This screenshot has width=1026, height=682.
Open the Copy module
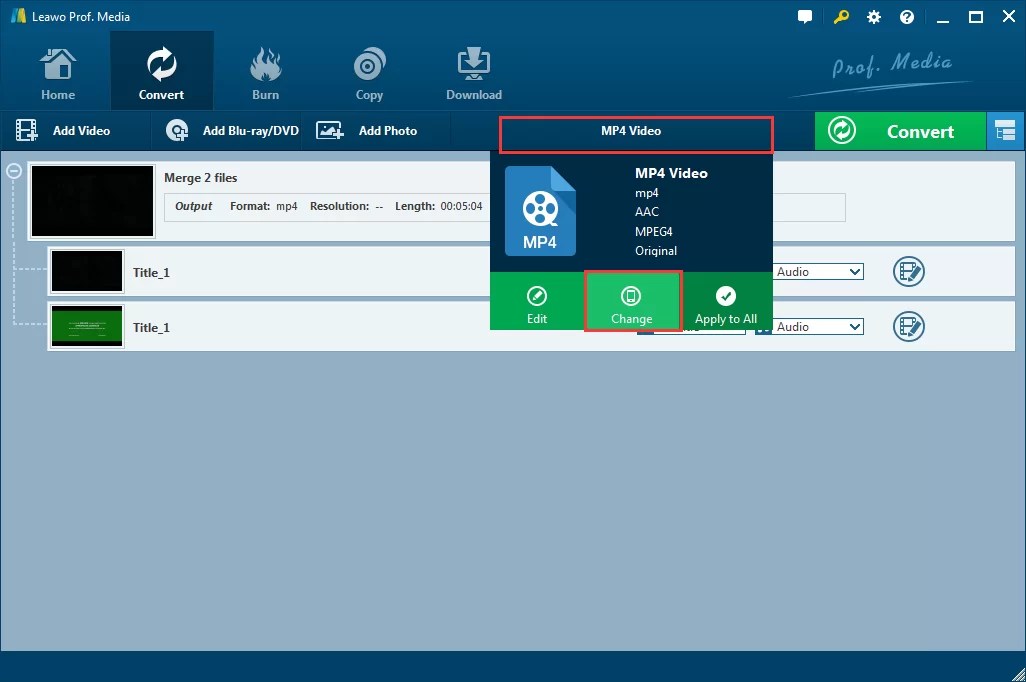click(x=369, y=74)
